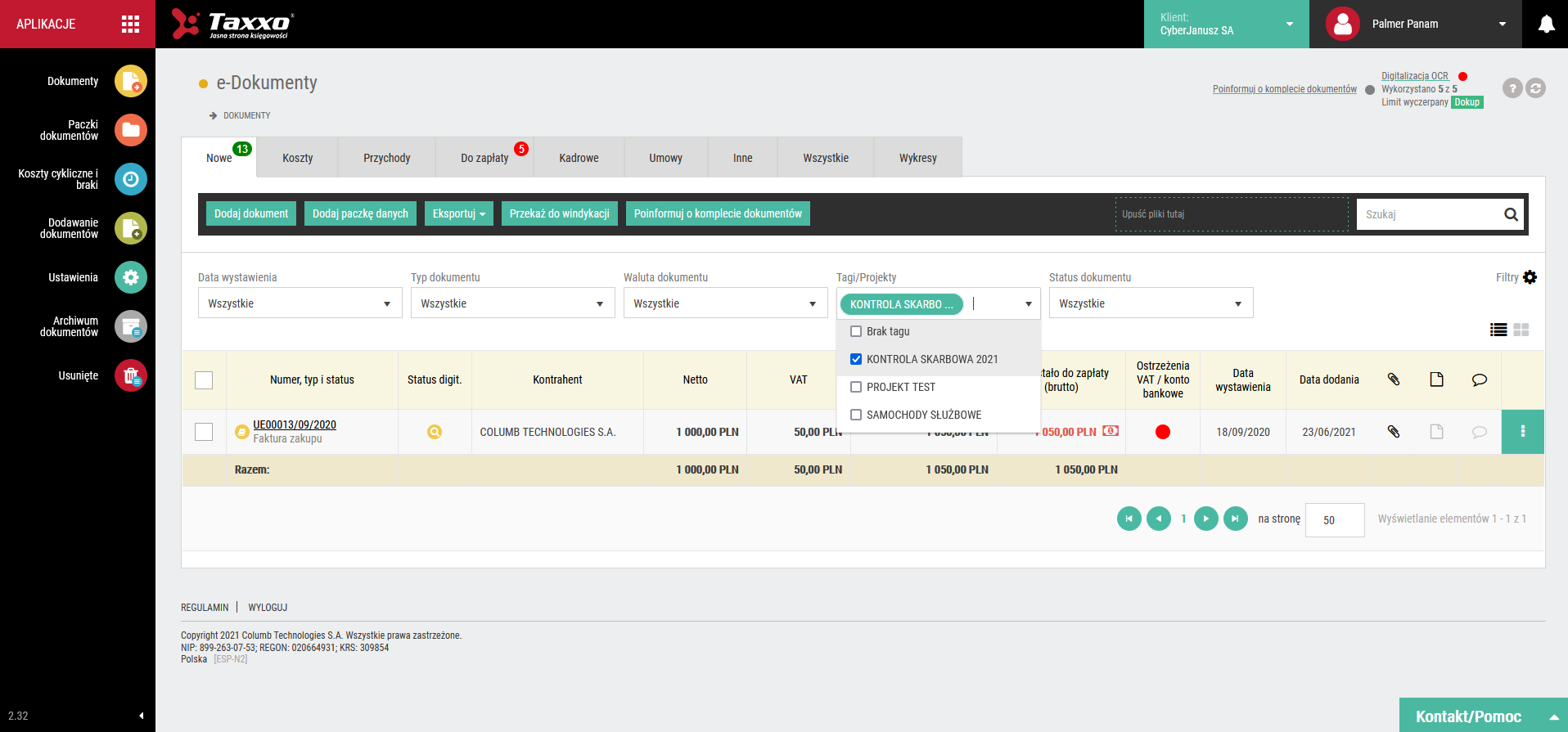The width and height of the screenshot is (1568, 732).
Task: Open the Status dokumentu dropdown
Action: point(1151,303)
